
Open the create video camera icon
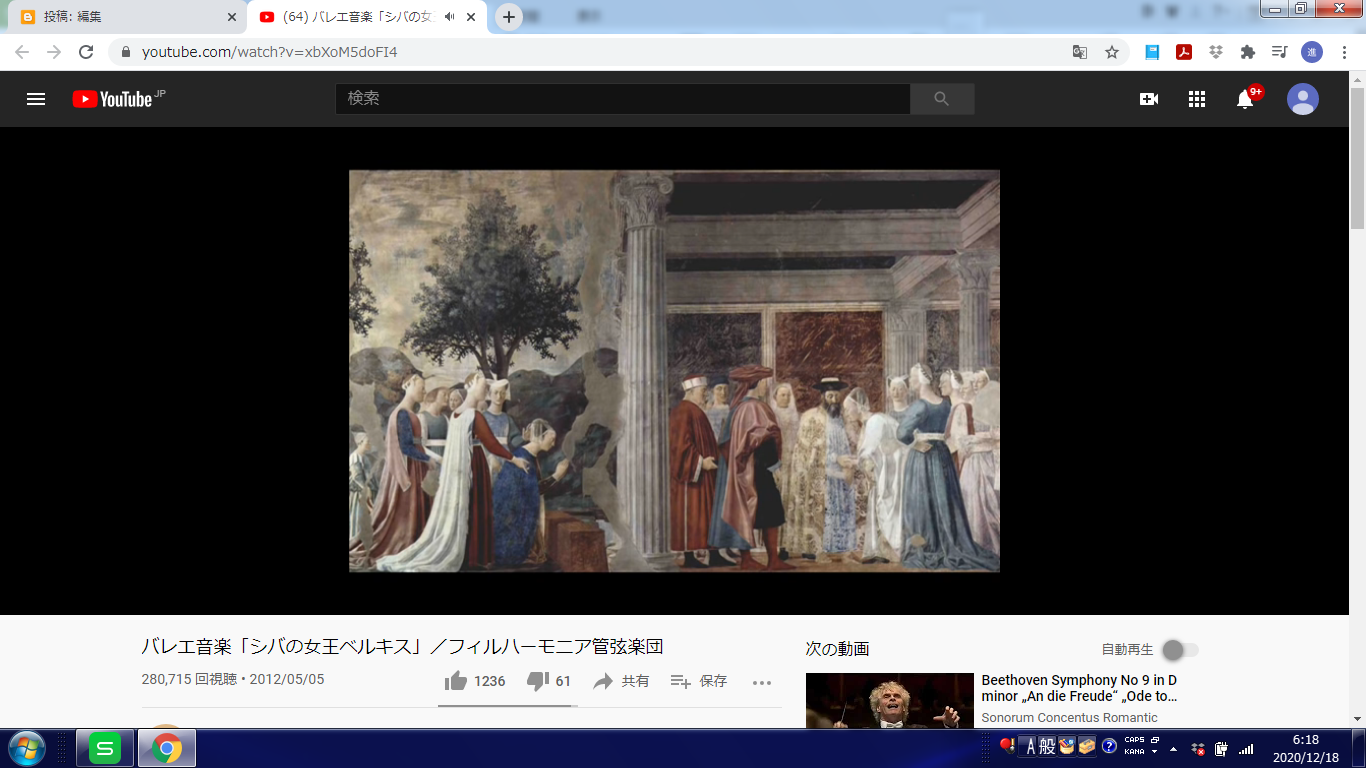[x=1149, y=99]
